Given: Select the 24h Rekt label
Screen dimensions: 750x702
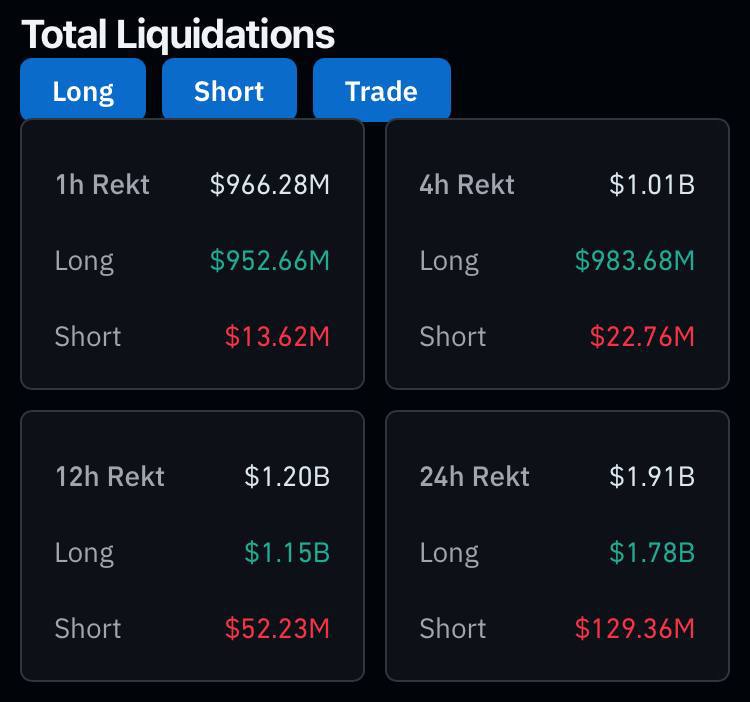Looking at the screenshot, I should tap(475, 477).
